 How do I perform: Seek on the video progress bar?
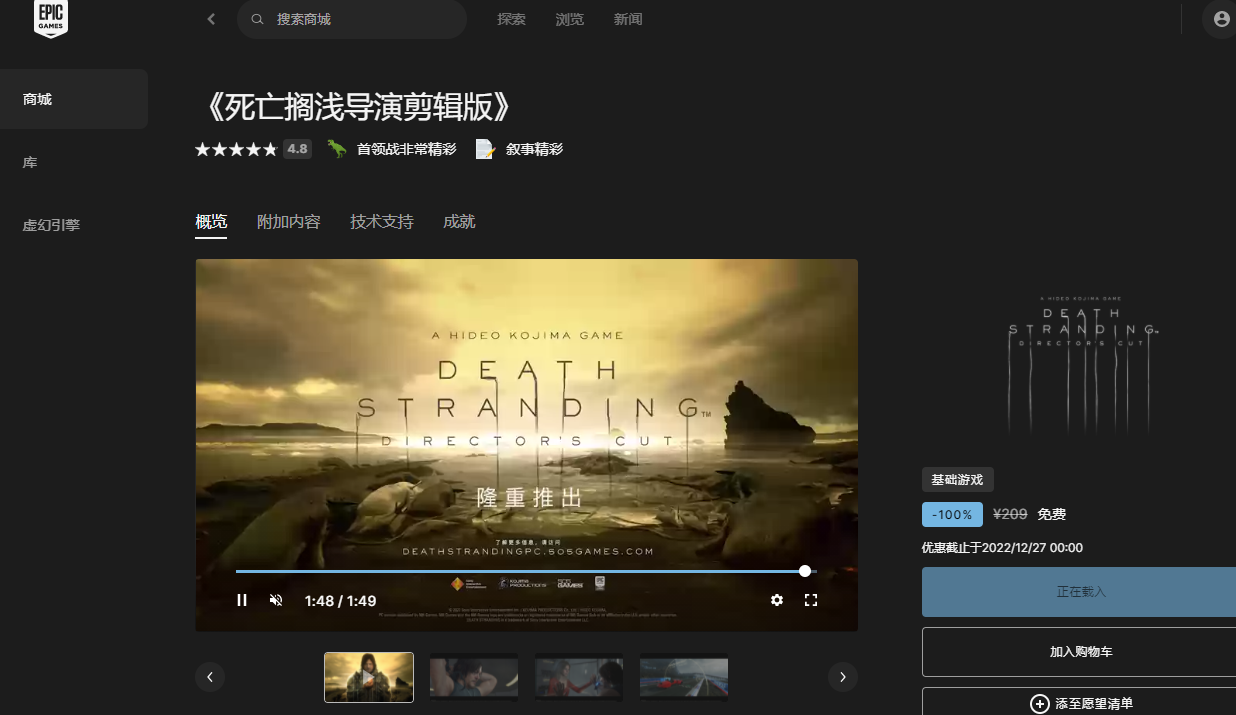[526, 571]
